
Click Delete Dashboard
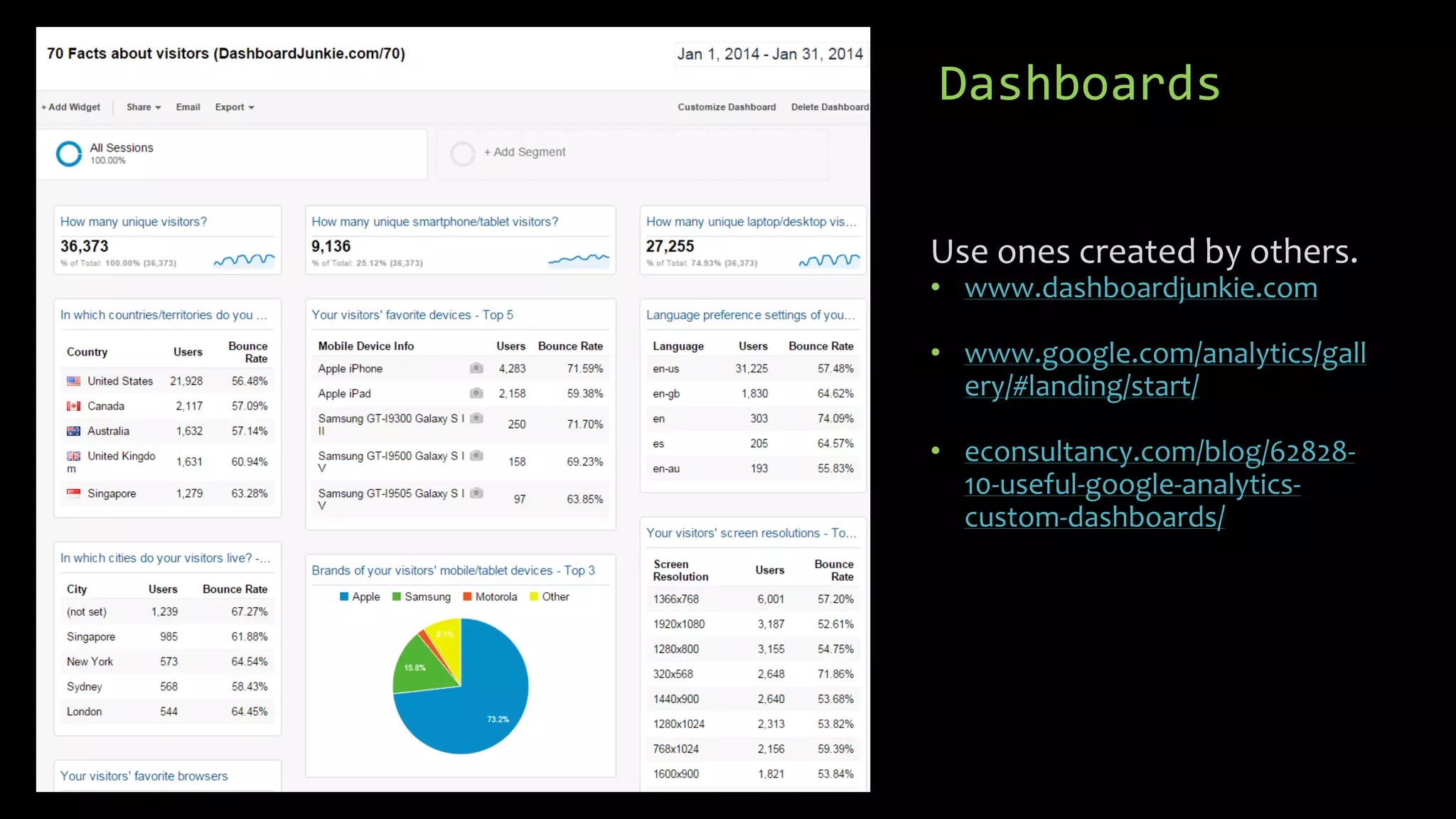[830, 107]
